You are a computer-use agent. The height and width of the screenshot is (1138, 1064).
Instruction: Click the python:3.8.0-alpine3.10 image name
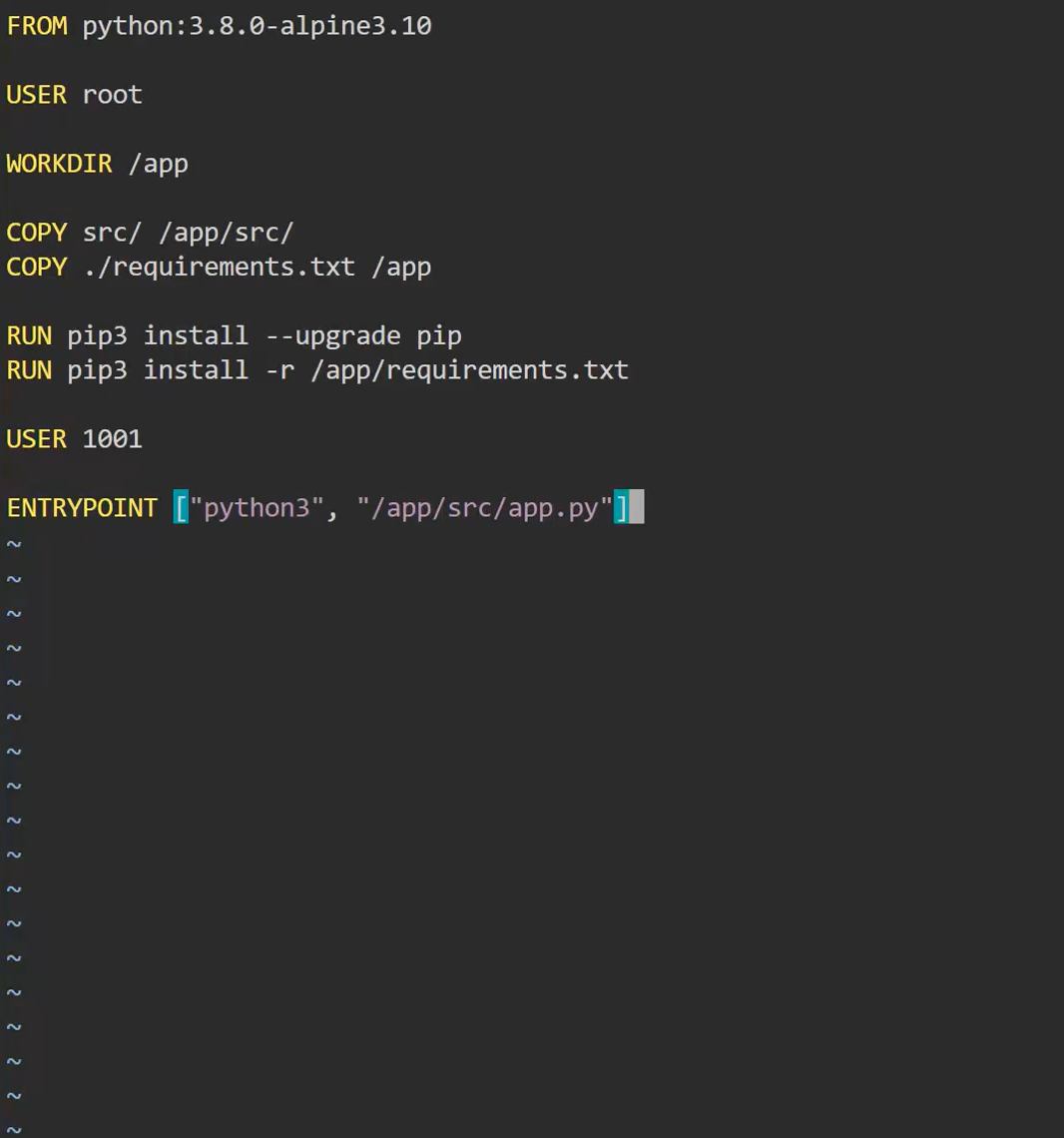[x=257, y=26]
